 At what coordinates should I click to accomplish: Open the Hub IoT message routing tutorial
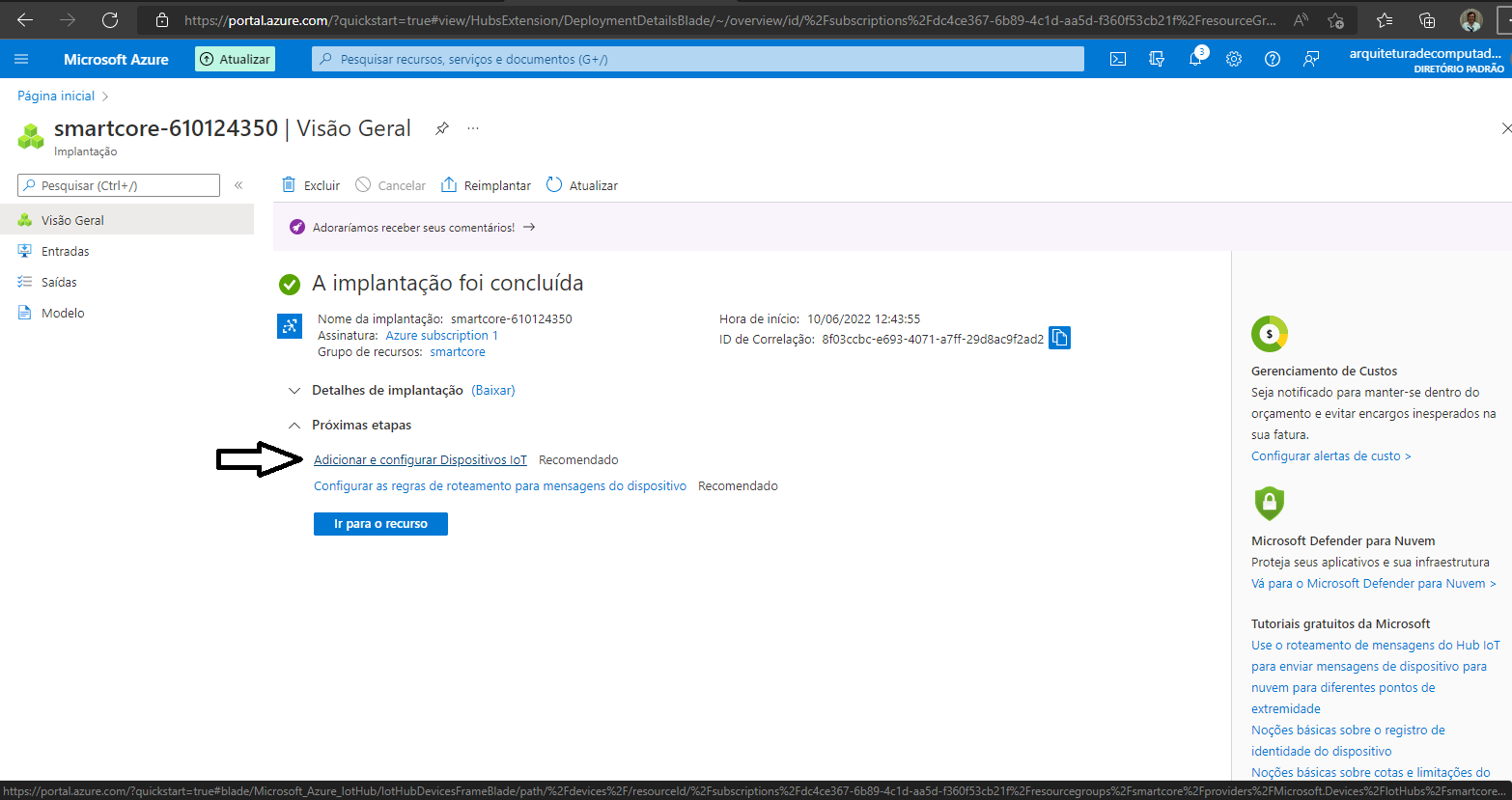pyautogui.click(x=1376, y=676)
